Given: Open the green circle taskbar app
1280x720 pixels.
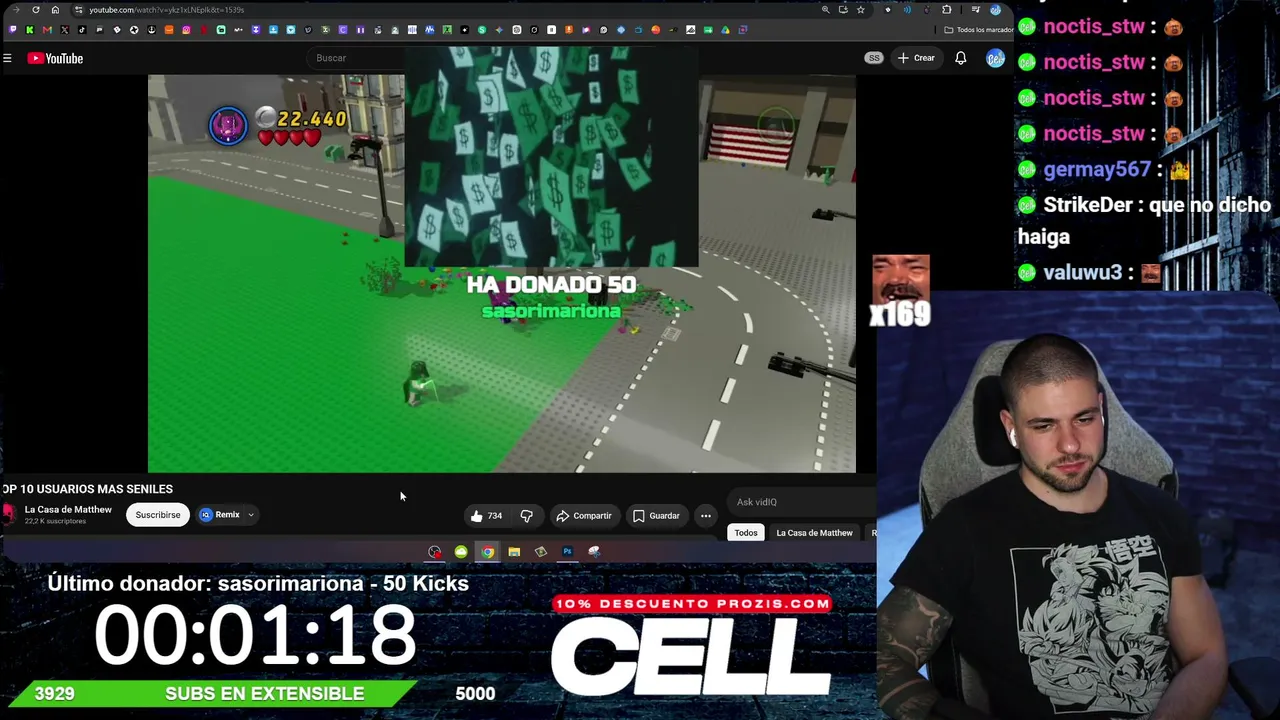Looking at the screenshot, I should pyautogui.click(x=461, y=552).
